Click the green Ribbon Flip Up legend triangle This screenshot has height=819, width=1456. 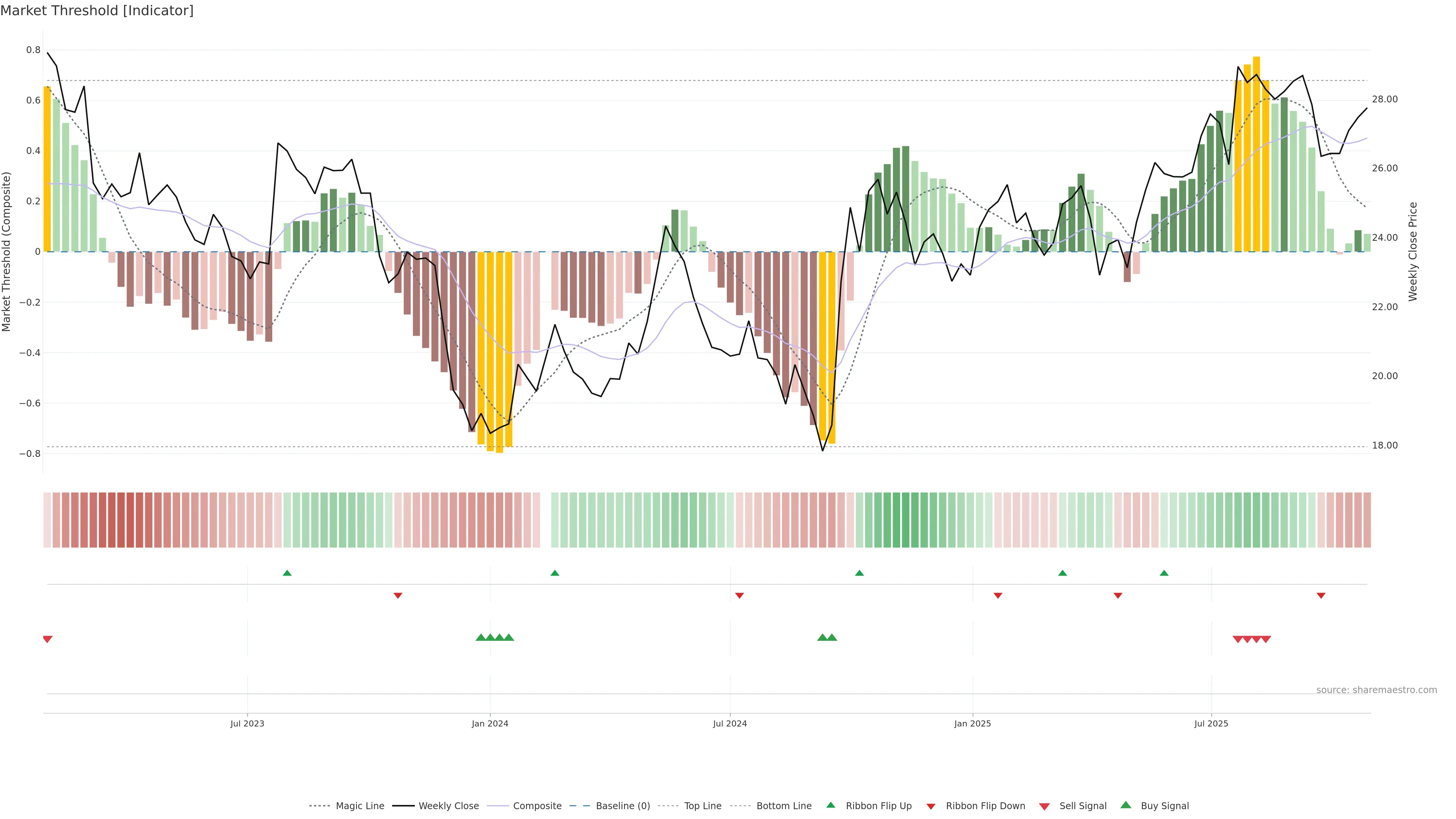tap(830, 805)
